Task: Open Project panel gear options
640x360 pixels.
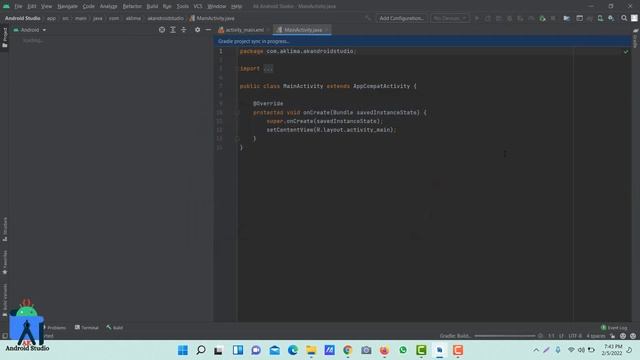Action: [198, 30]
